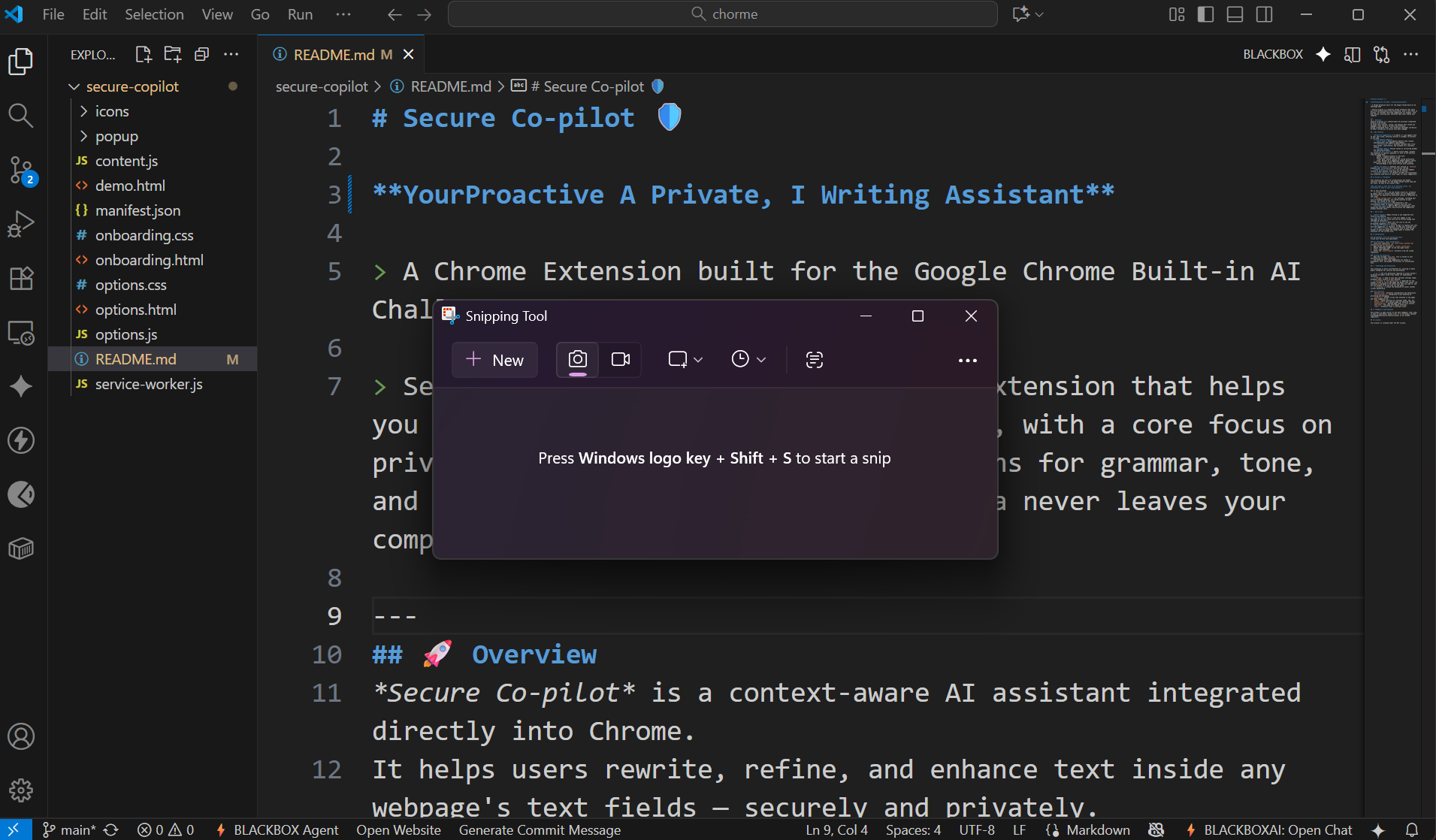Toggle the primary side bar layout button
1436x840 pixels.
(x=1206, y=14)
